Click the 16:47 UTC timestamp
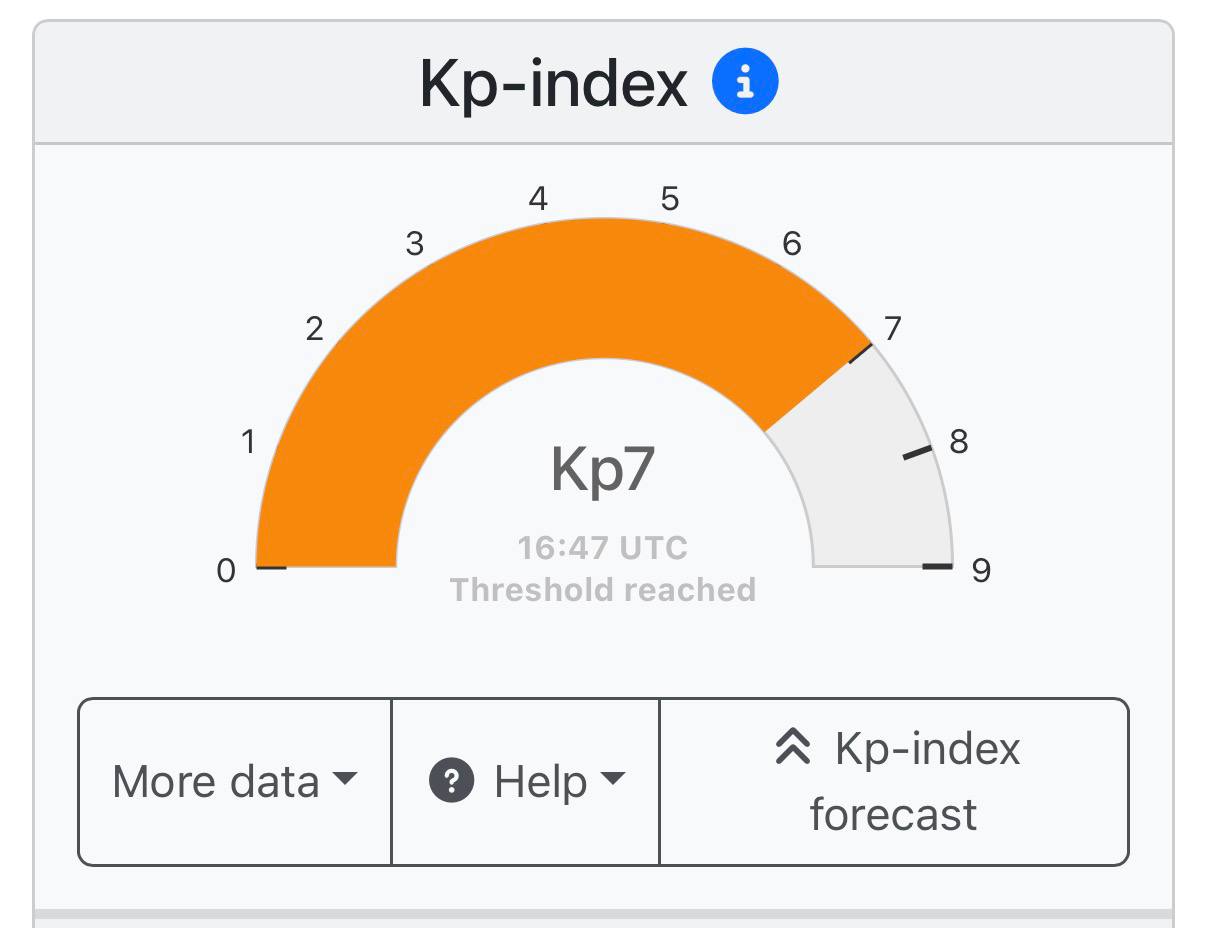 tap(602, 548)
